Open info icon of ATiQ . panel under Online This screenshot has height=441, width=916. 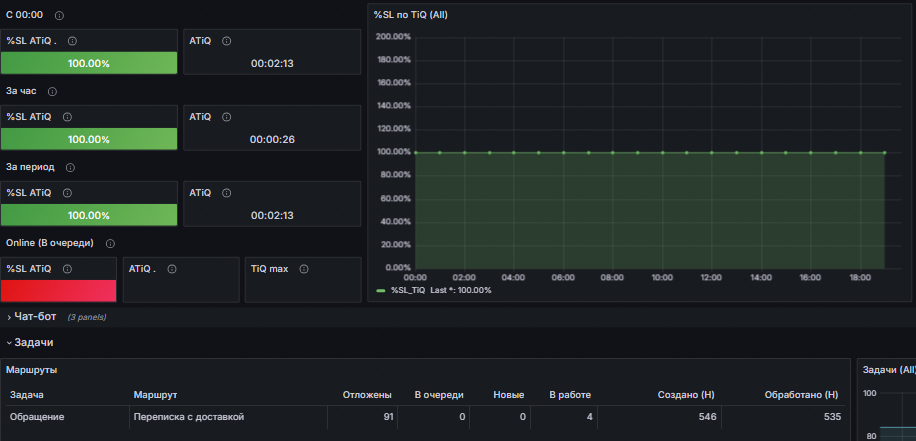[172, 269]
